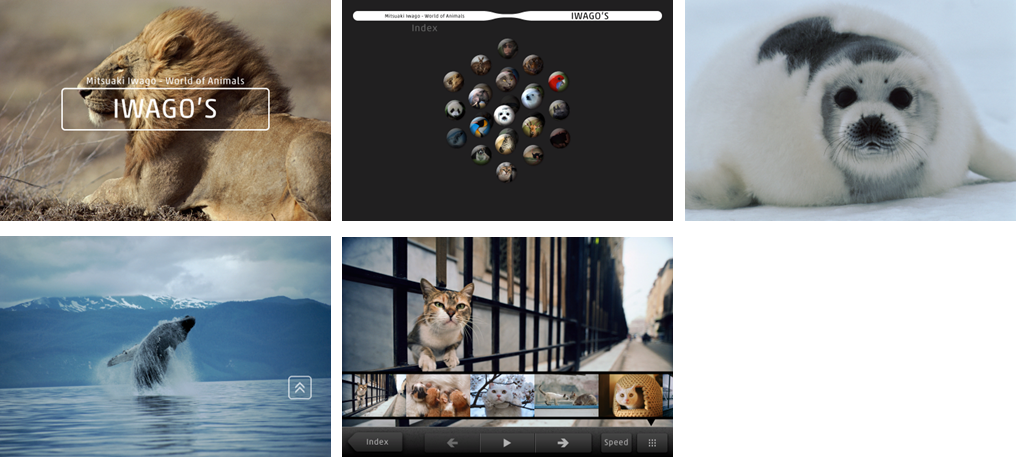Toggle the thumbnail grid icon
The image size is (1016, 461).
click(652, 443)
